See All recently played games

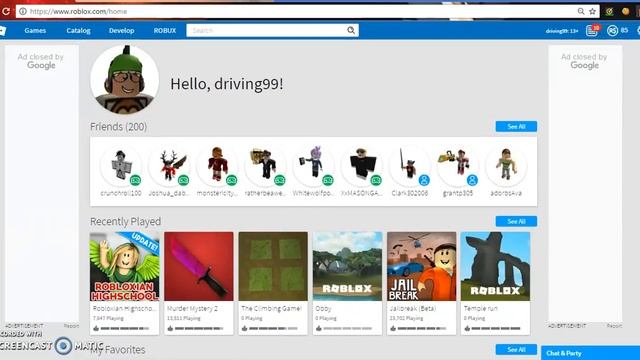pyautogui.click(x=516, y=221)
